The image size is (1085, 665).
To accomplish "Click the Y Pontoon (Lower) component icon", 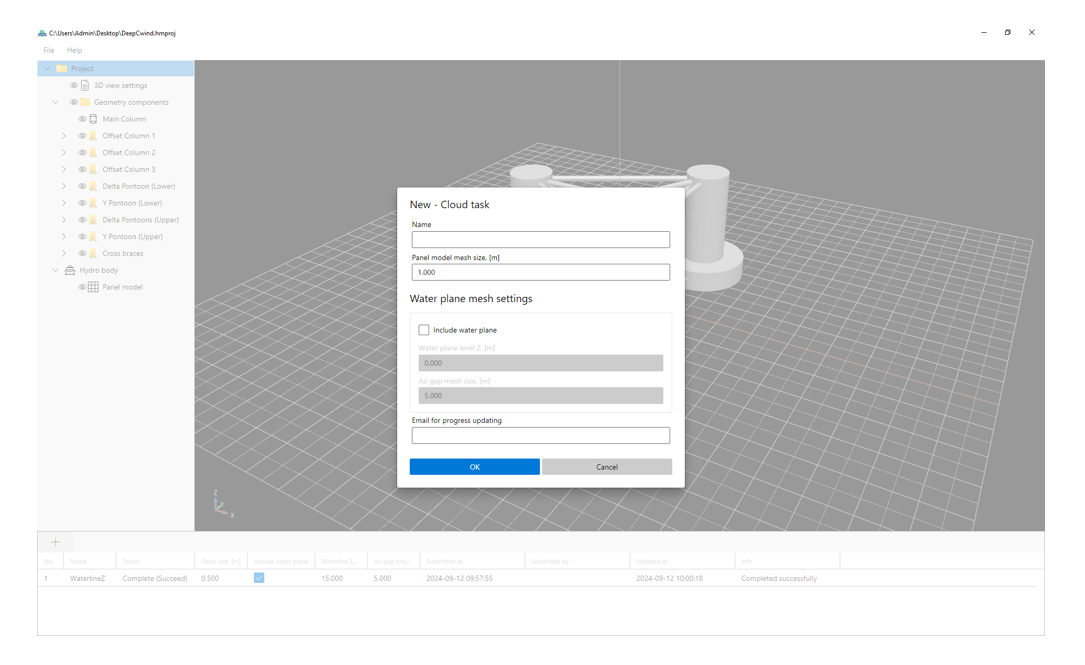I will pos(93,203).
